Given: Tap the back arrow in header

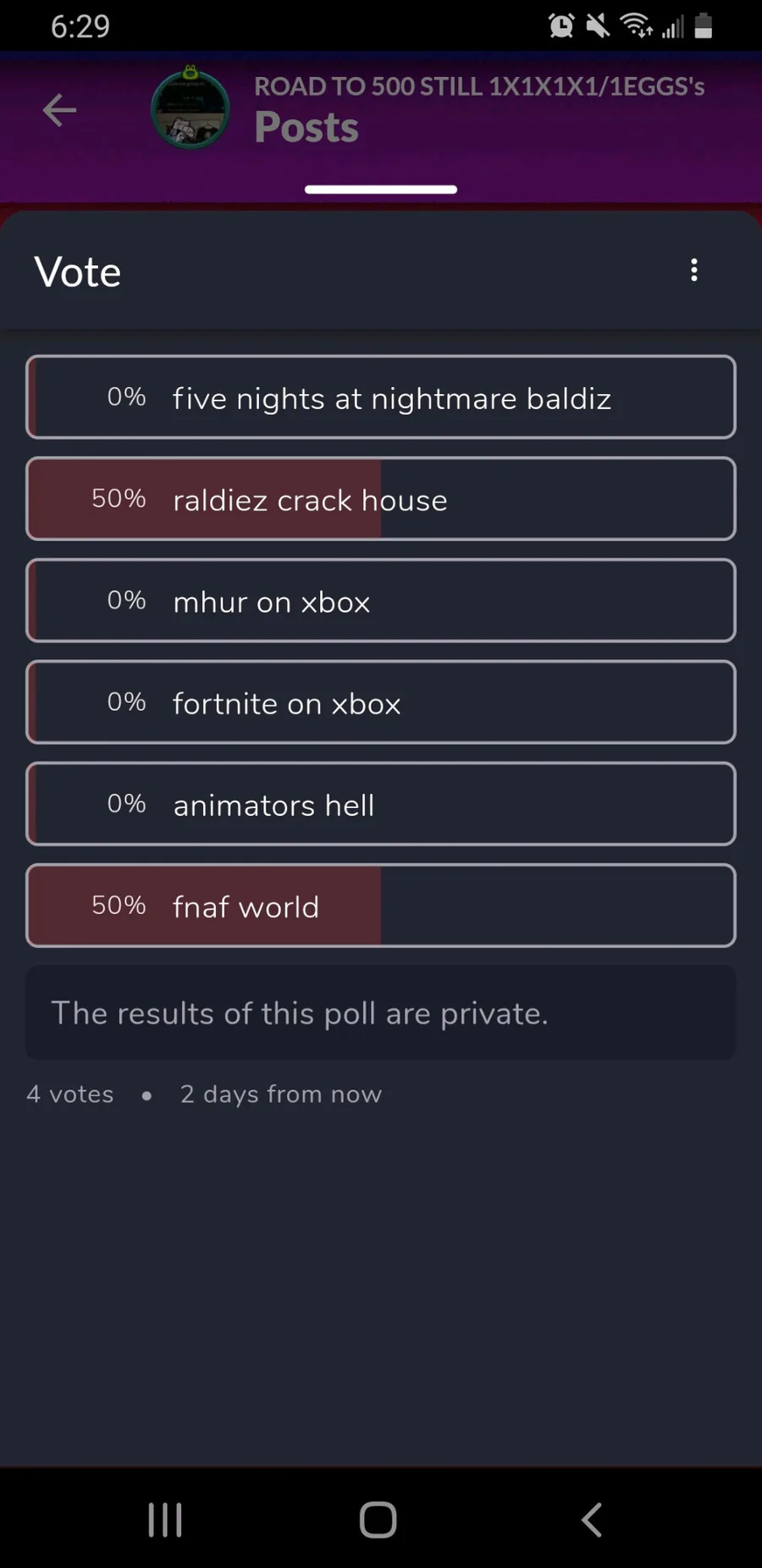Looking at the screenshot, I should coord(59,110).
